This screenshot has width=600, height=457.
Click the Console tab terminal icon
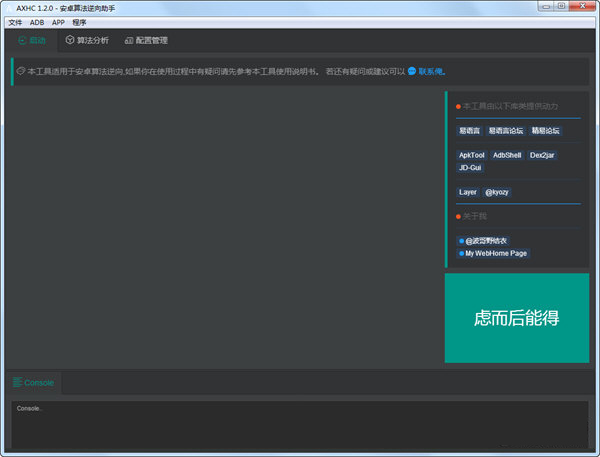click(x=17, y=382)
